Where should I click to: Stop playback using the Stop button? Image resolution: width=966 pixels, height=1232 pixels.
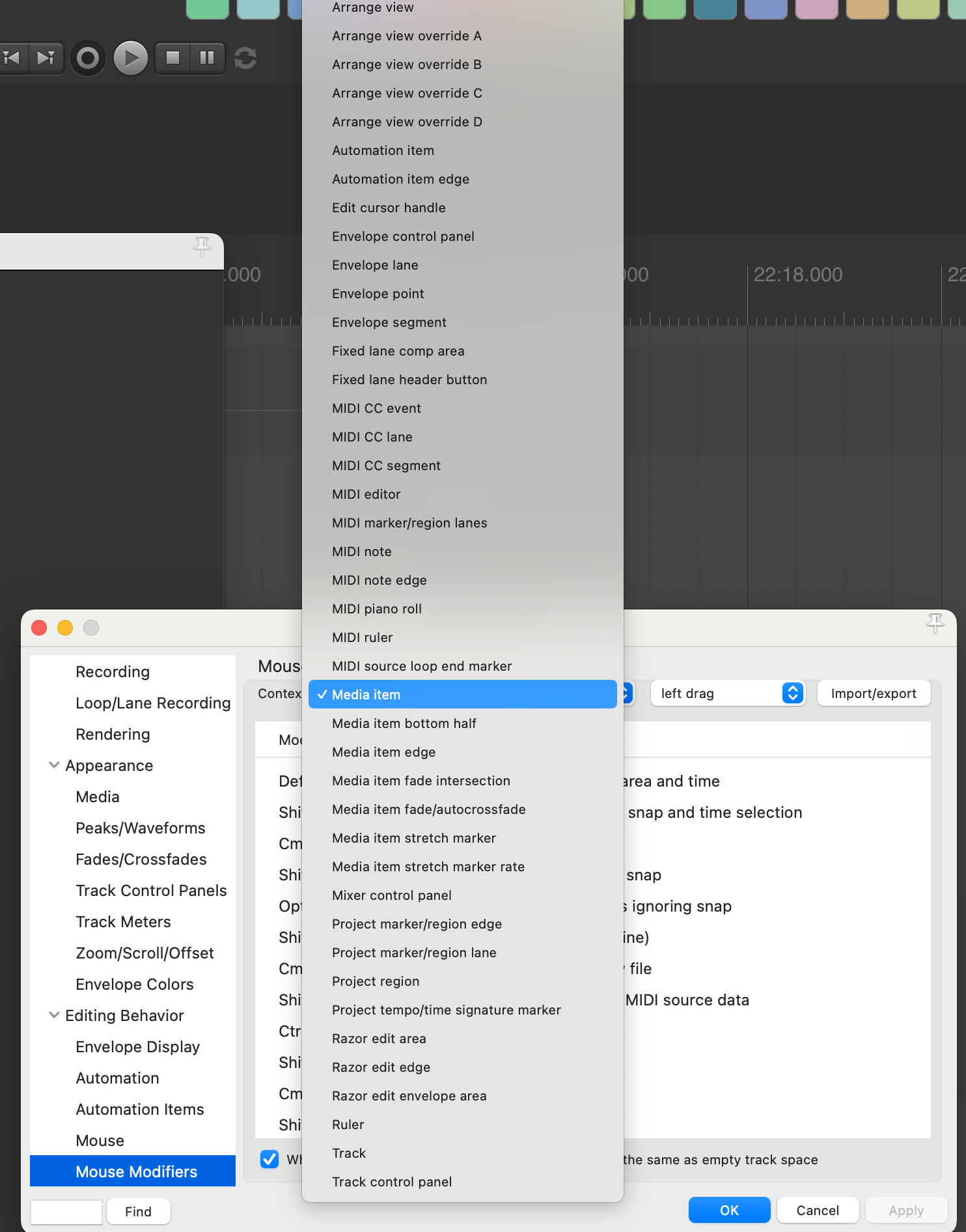click(x=172, y=58)
